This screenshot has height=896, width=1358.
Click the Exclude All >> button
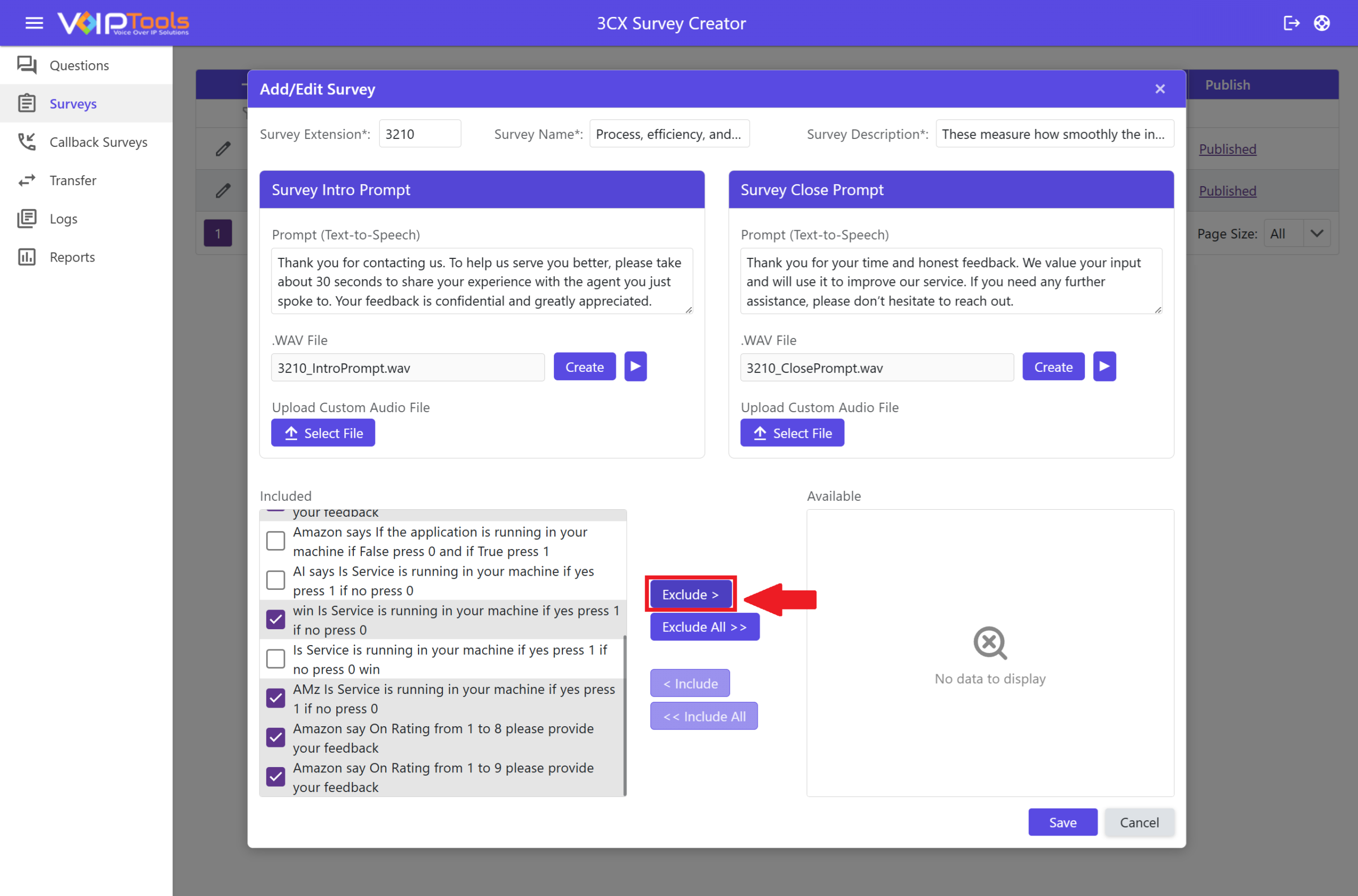pyautogui.click(x=704, y=627)
